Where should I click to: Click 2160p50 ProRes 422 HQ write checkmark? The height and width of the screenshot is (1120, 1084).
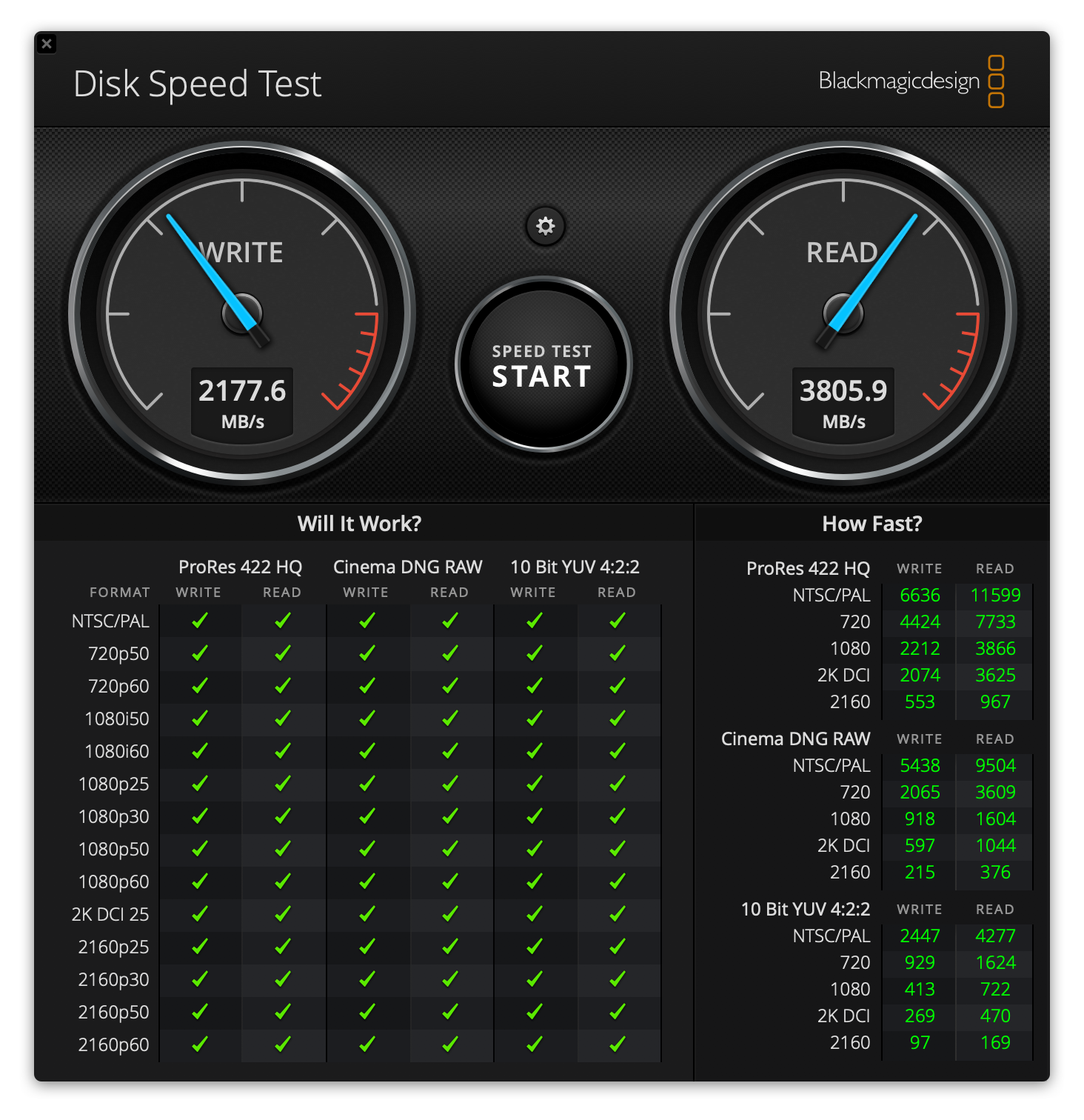click(x=200, y=1012)
